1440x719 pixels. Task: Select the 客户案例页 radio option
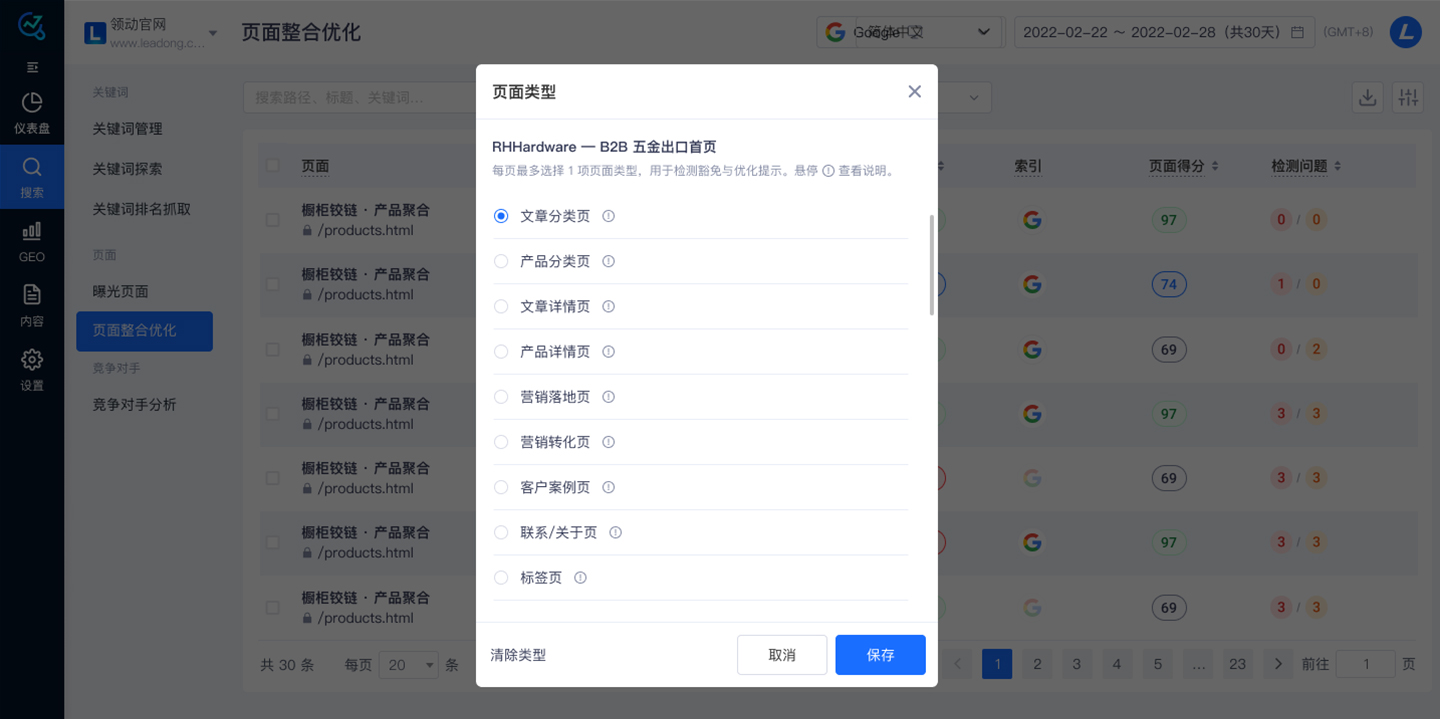click(x=501, y=487)
